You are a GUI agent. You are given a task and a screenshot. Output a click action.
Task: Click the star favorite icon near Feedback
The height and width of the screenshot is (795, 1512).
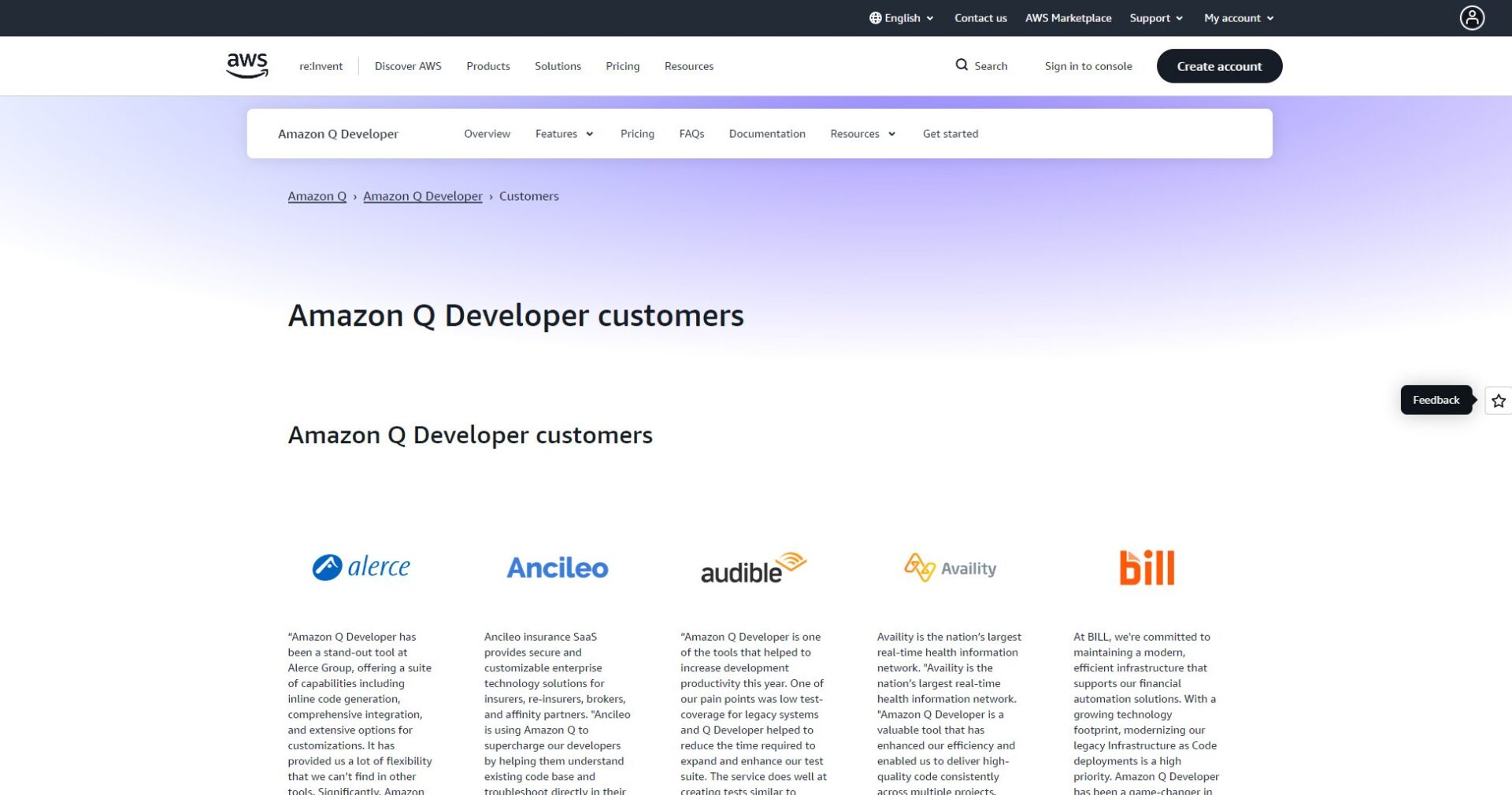click(x=1497, y=401)
